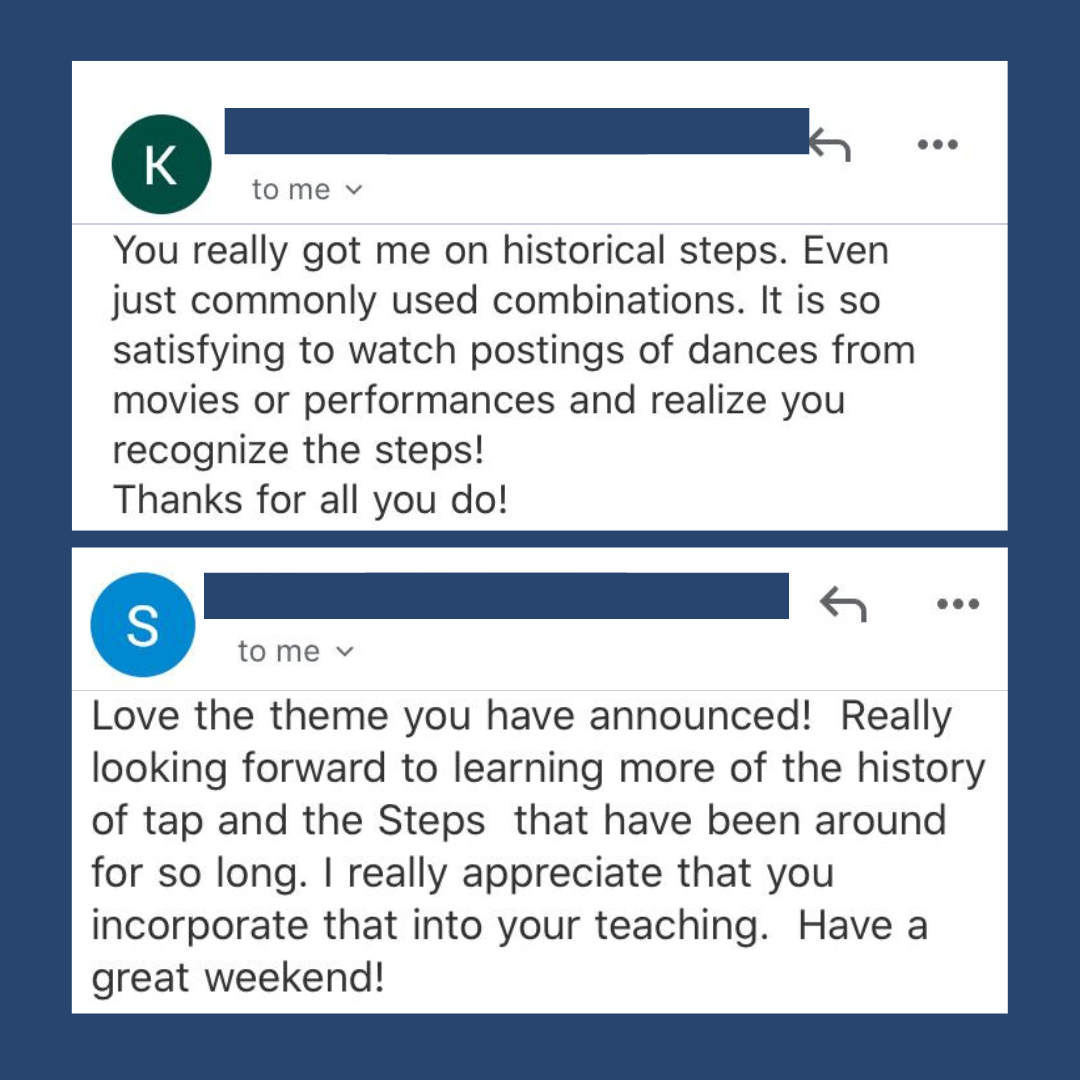Viewport: 1080px width, 1080px height.
Task: Click the green K sender avatar
Action: point(161,164)
